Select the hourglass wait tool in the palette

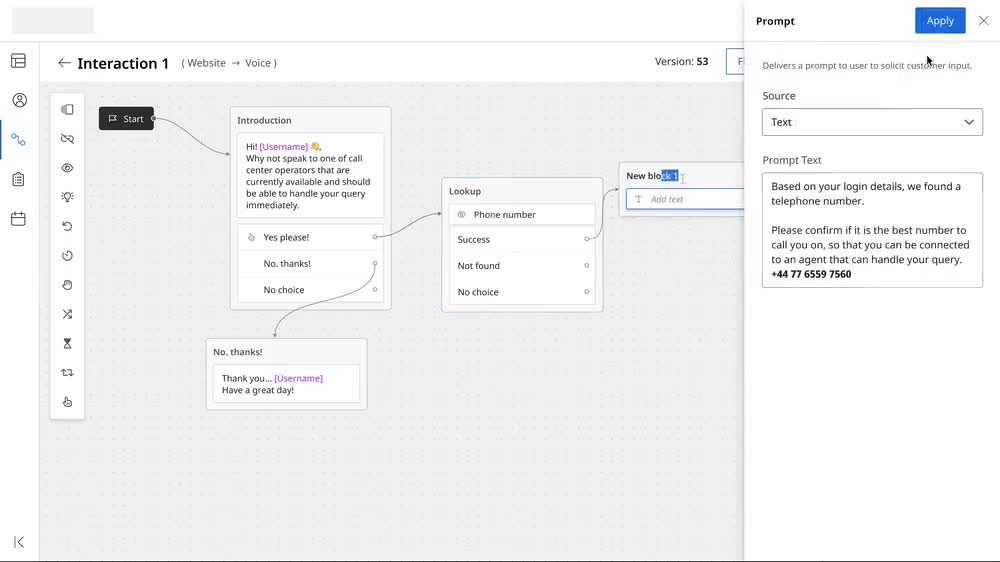point(67,343)
